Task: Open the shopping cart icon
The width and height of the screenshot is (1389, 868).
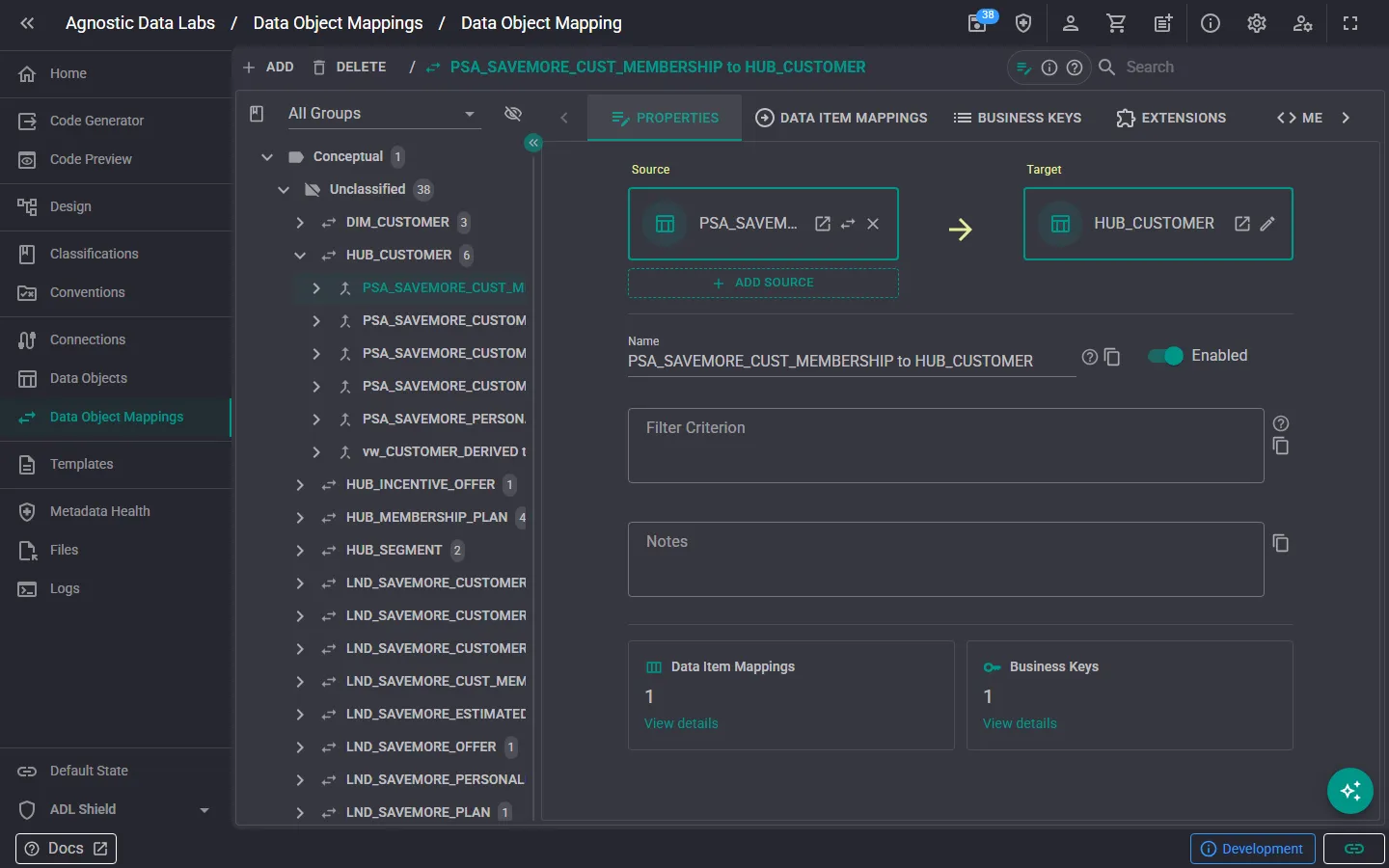Action: 1116,23
